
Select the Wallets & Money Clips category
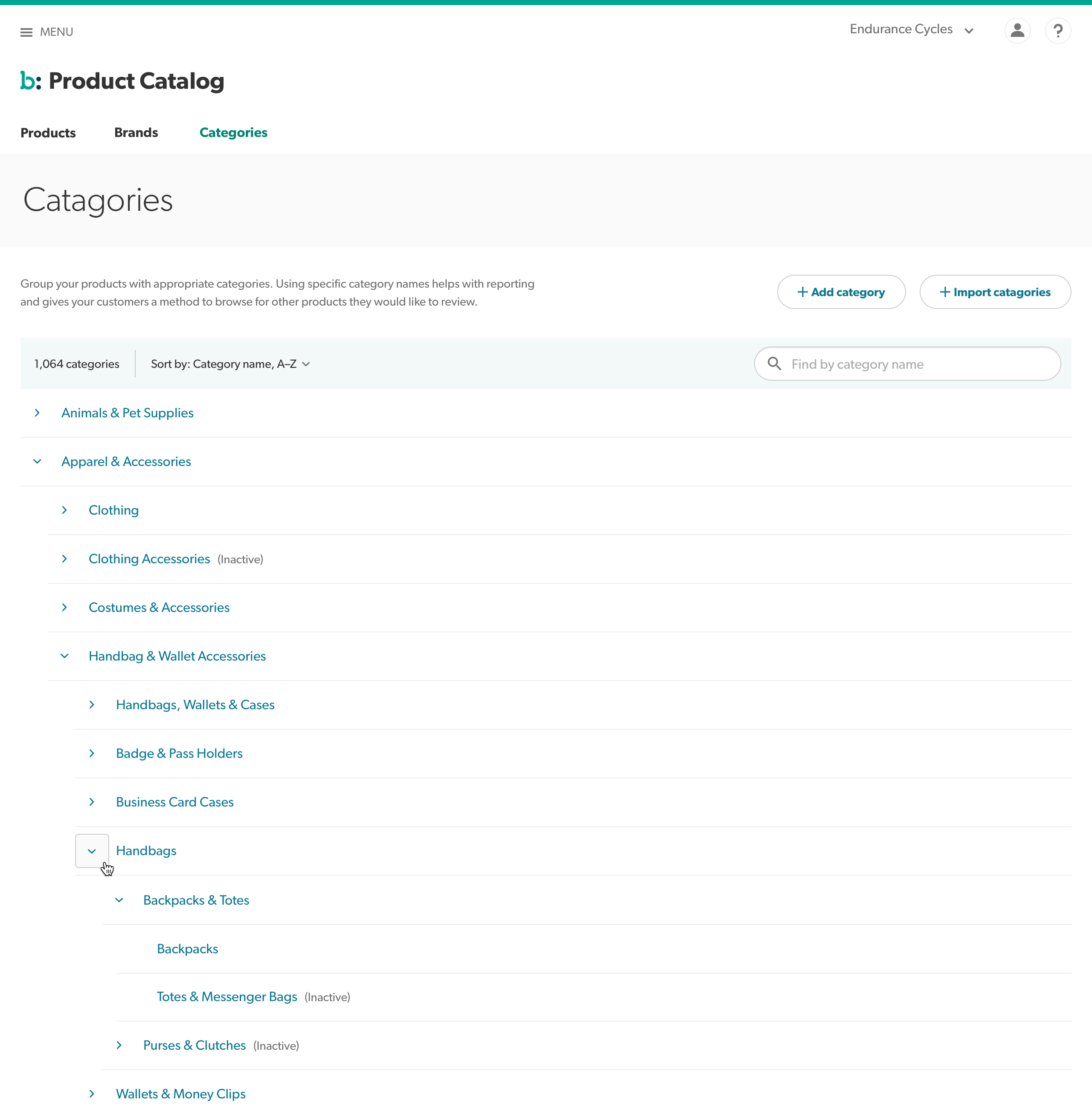(x=181, y=1093)
